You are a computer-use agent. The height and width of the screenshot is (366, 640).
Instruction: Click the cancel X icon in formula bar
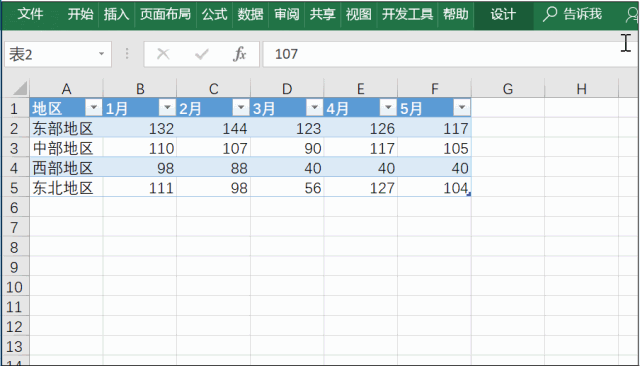[x=163, y=54]
